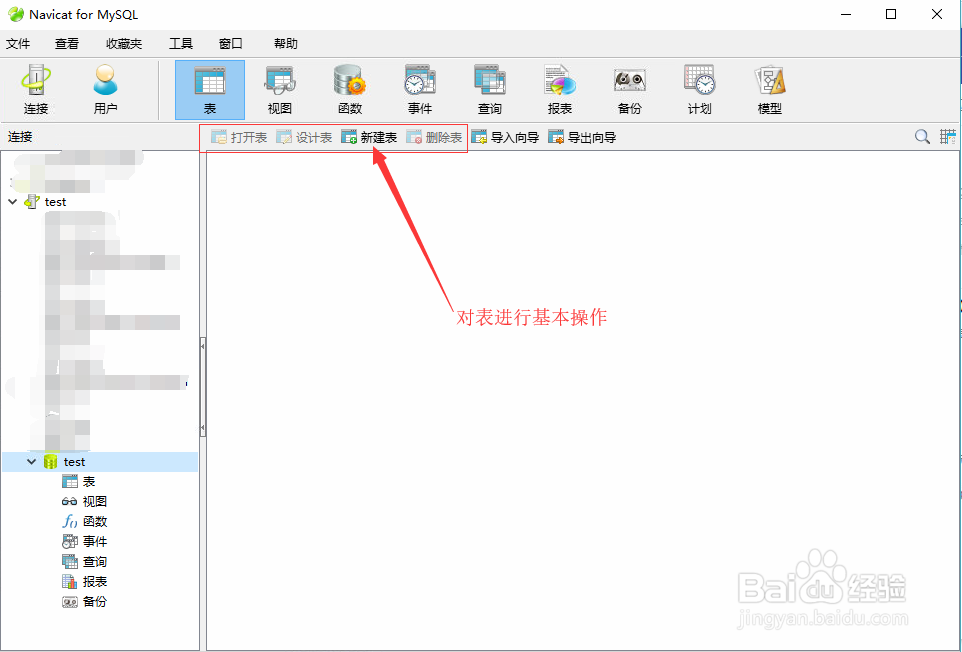Collapse the test connection node
Screen dimensions: 962x652
[x=13, y=202]
